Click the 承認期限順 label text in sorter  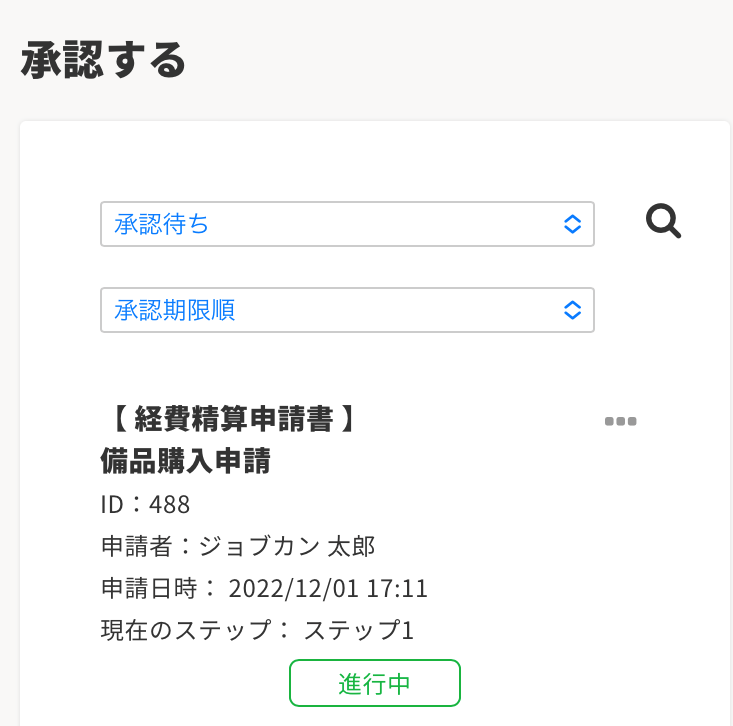click(175, 310)
